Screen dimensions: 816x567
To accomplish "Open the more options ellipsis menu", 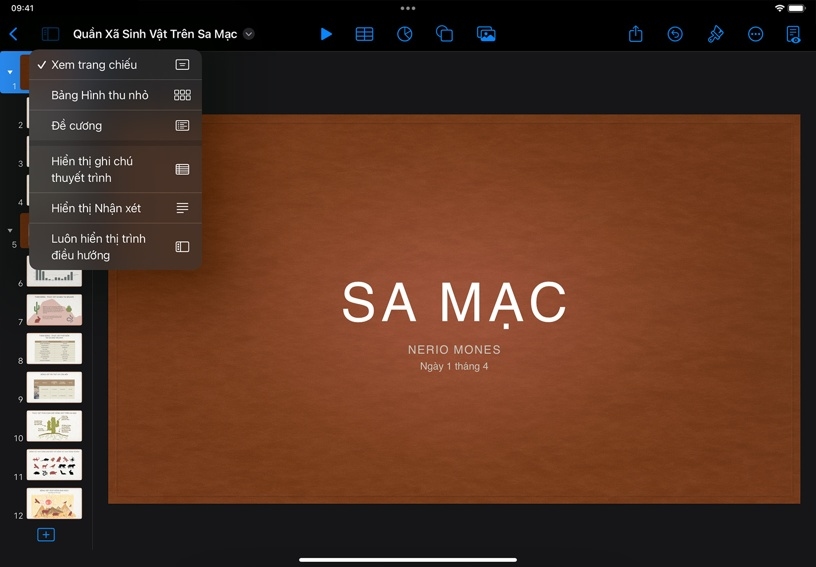I will tap(755, 34).
